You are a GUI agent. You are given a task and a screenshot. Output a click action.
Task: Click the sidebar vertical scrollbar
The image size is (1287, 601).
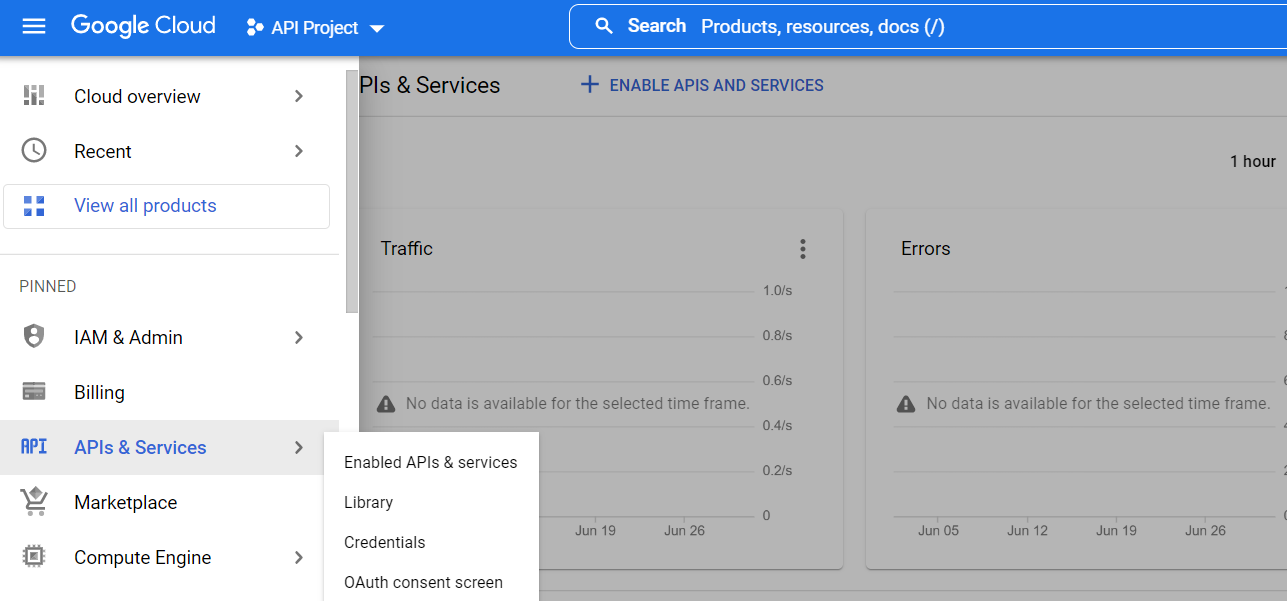(x=352, y=190)
